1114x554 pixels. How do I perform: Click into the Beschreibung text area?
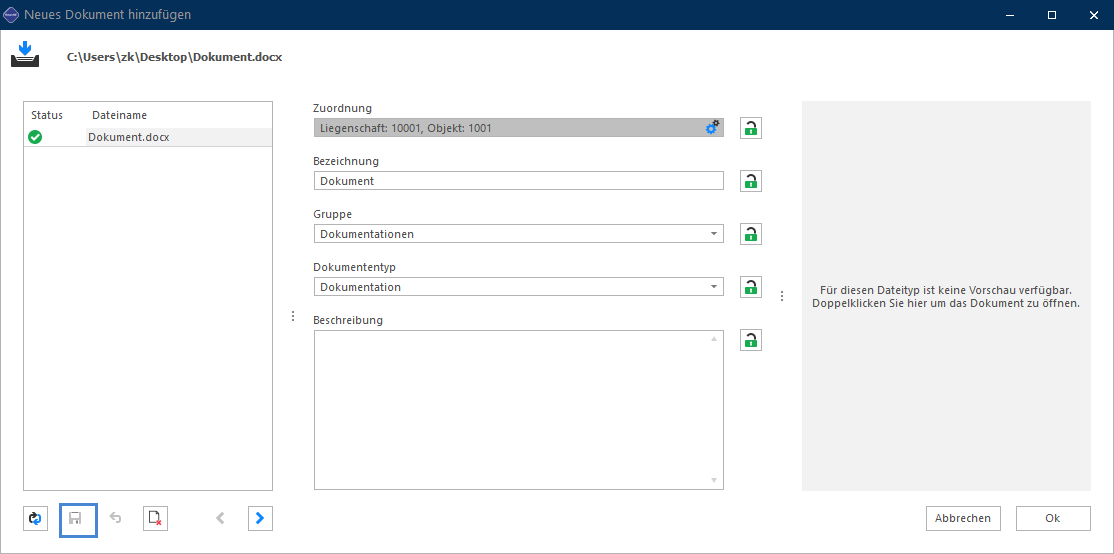tap(519, 410)
